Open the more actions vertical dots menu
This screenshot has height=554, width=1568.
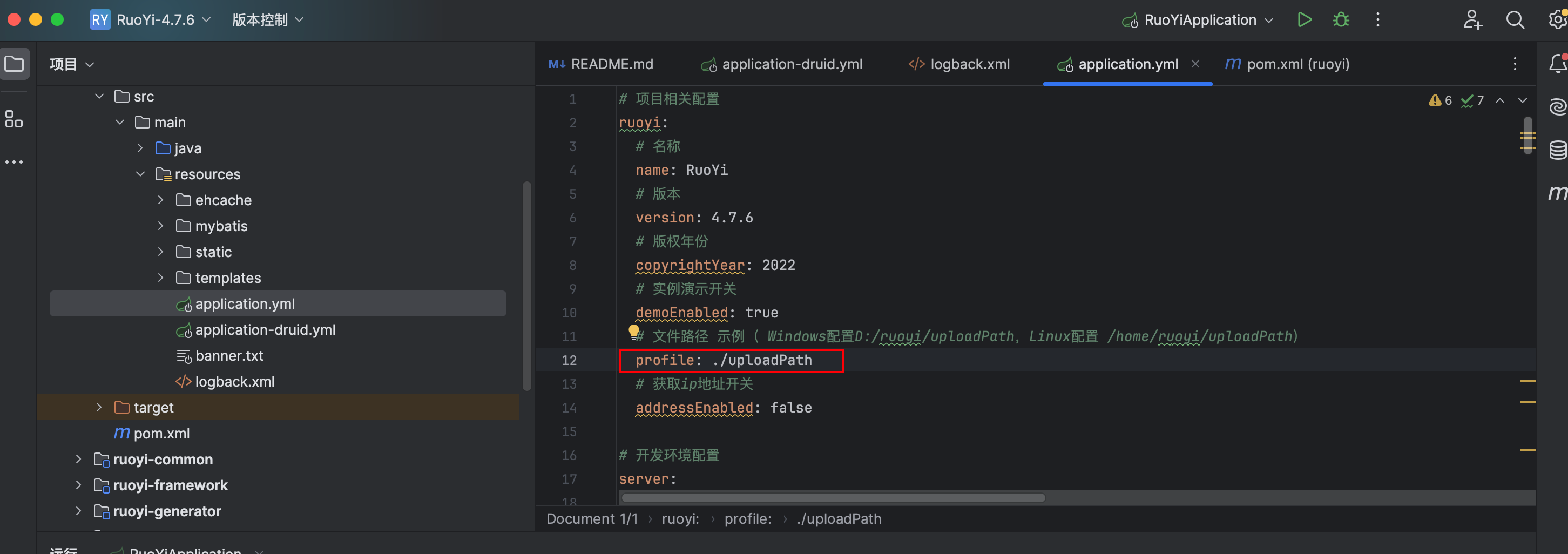(x=1378, y=20)
